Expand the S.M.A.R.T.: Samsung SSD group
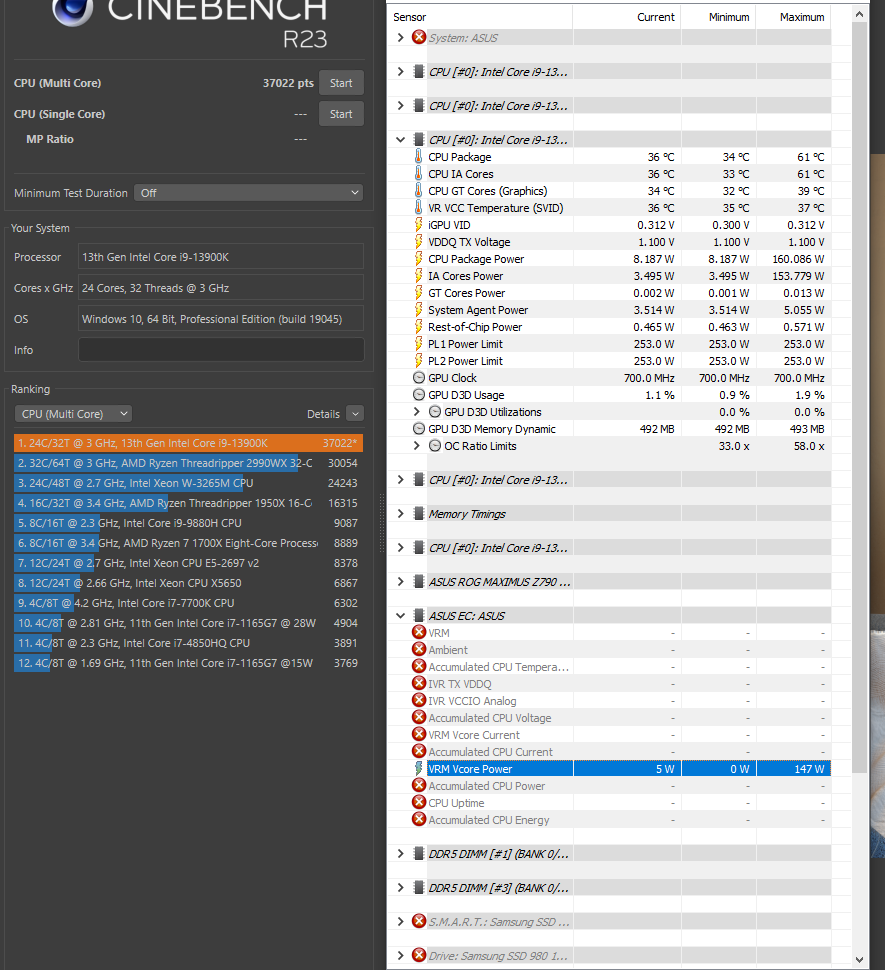The height and width of the screenshot is (970, 885). (x=400, y=922)
